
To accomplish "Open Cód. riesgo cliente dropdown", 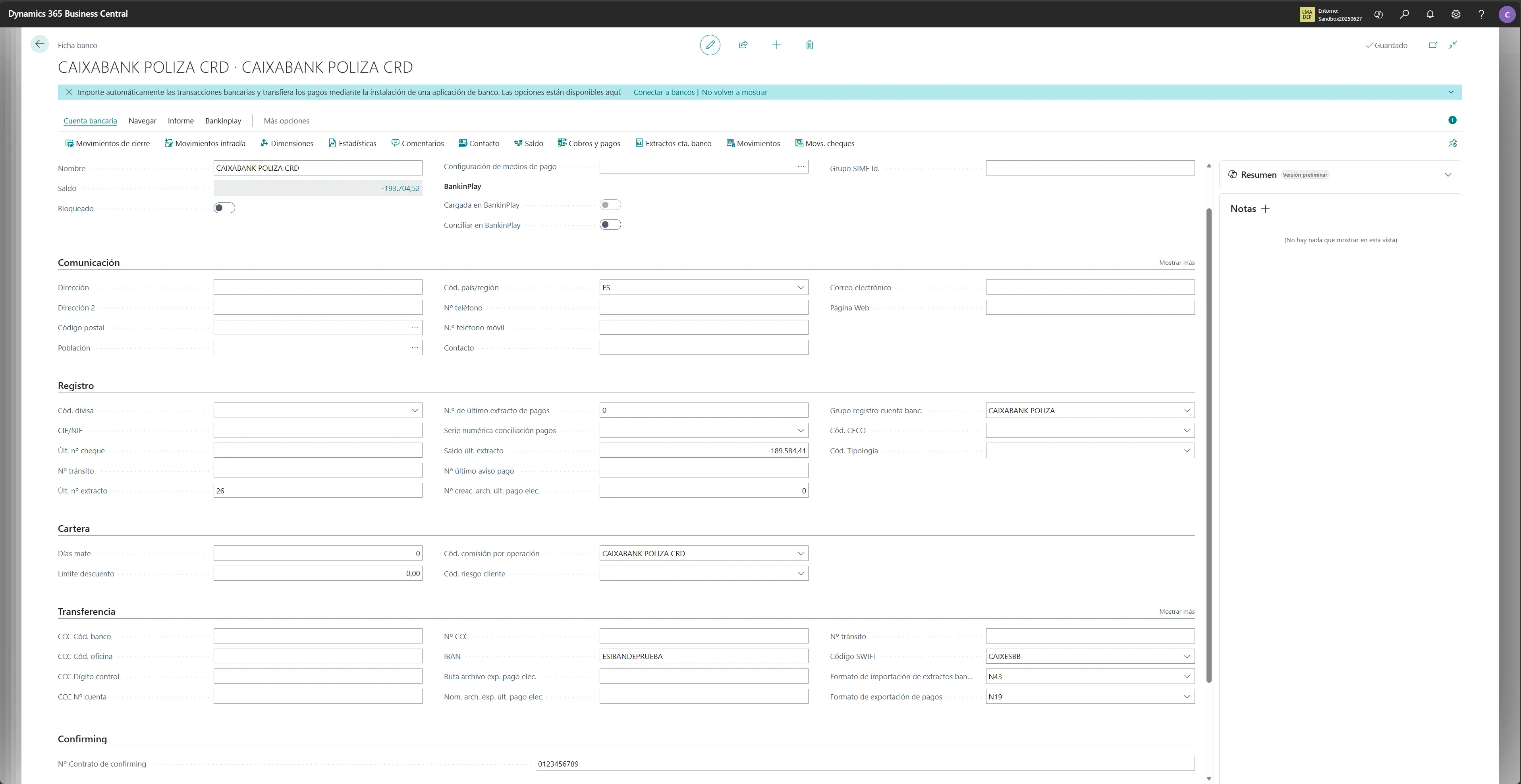I will [x=801, y=574].
